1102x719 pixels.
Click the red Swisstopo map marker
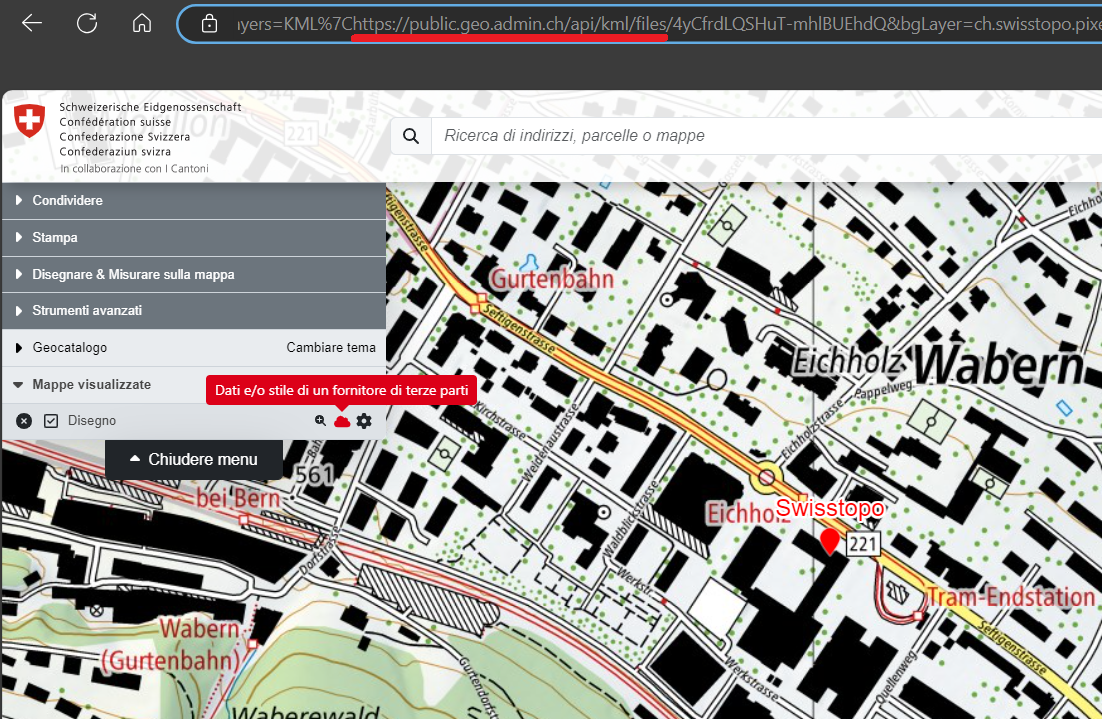coord(829,541)
